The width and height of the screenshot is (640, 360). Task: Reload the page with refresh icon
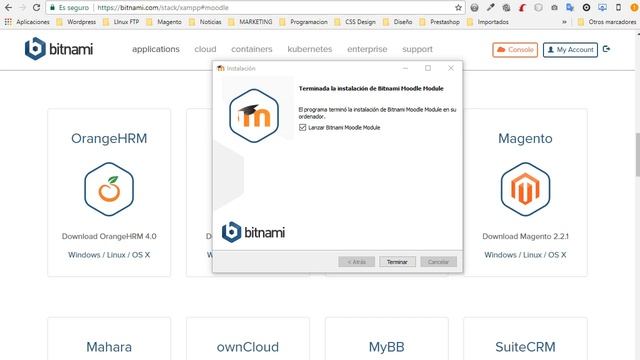[x=36, y=8]
